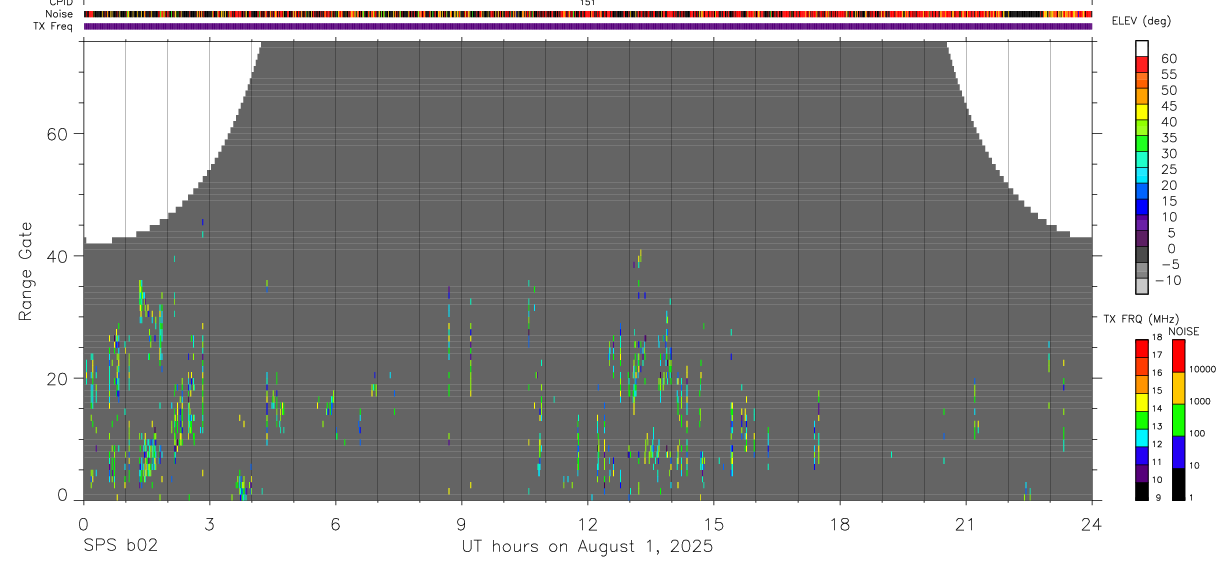This screenshot has width=1228, height=567.
Task: Click the UT hours tick '3'
Action: coord(209,523)
